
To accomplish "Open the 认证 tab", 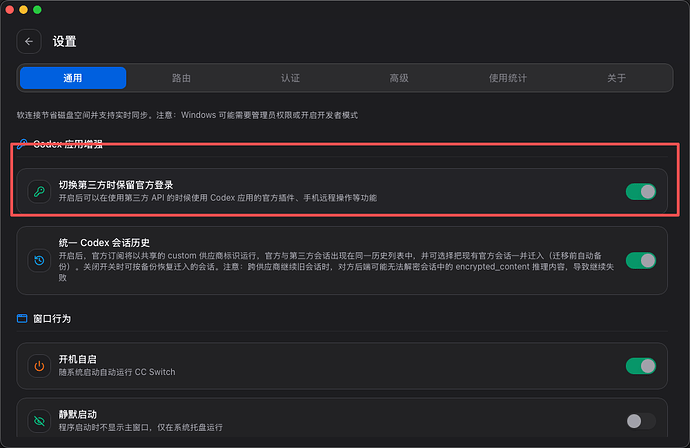I will tap(290, 78).
